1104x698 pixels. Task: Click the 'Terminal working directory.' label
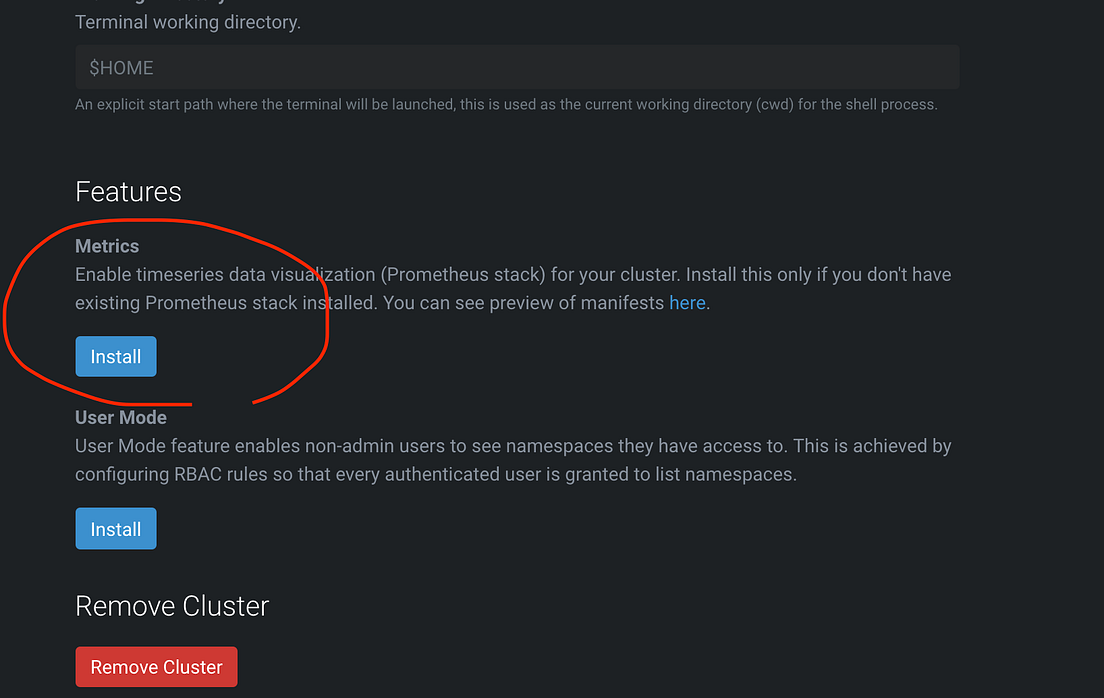(188, 23)
